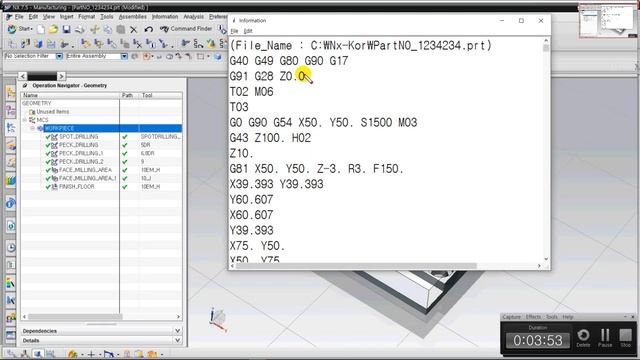Click the left arrow next to the black navigator tab
Image resolution: width=640 pixels, height=360 pixels.
coord(23,76)
